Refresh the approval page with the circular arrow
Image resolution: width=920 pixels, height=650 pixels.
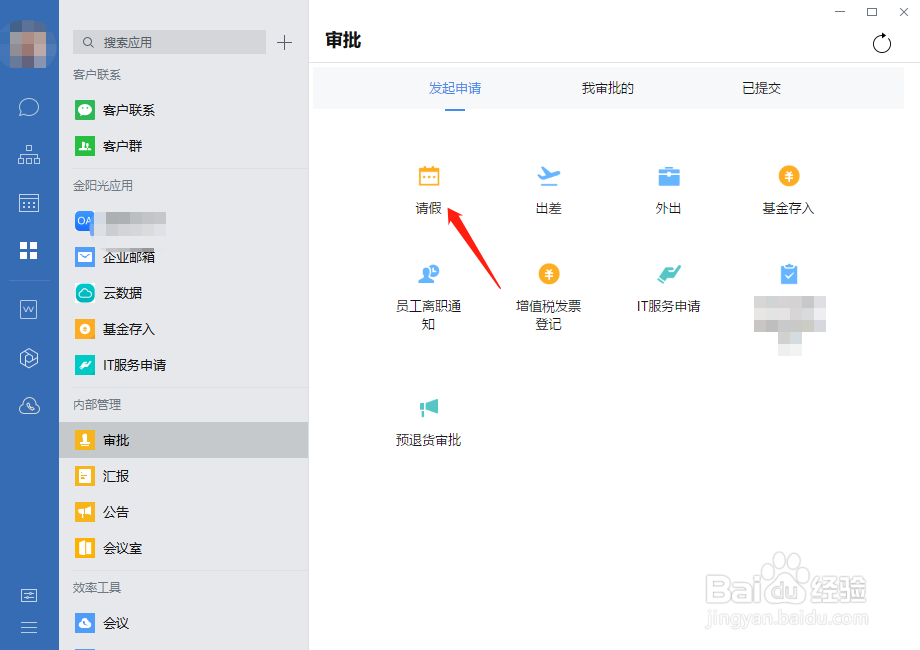tap(881, 43)
